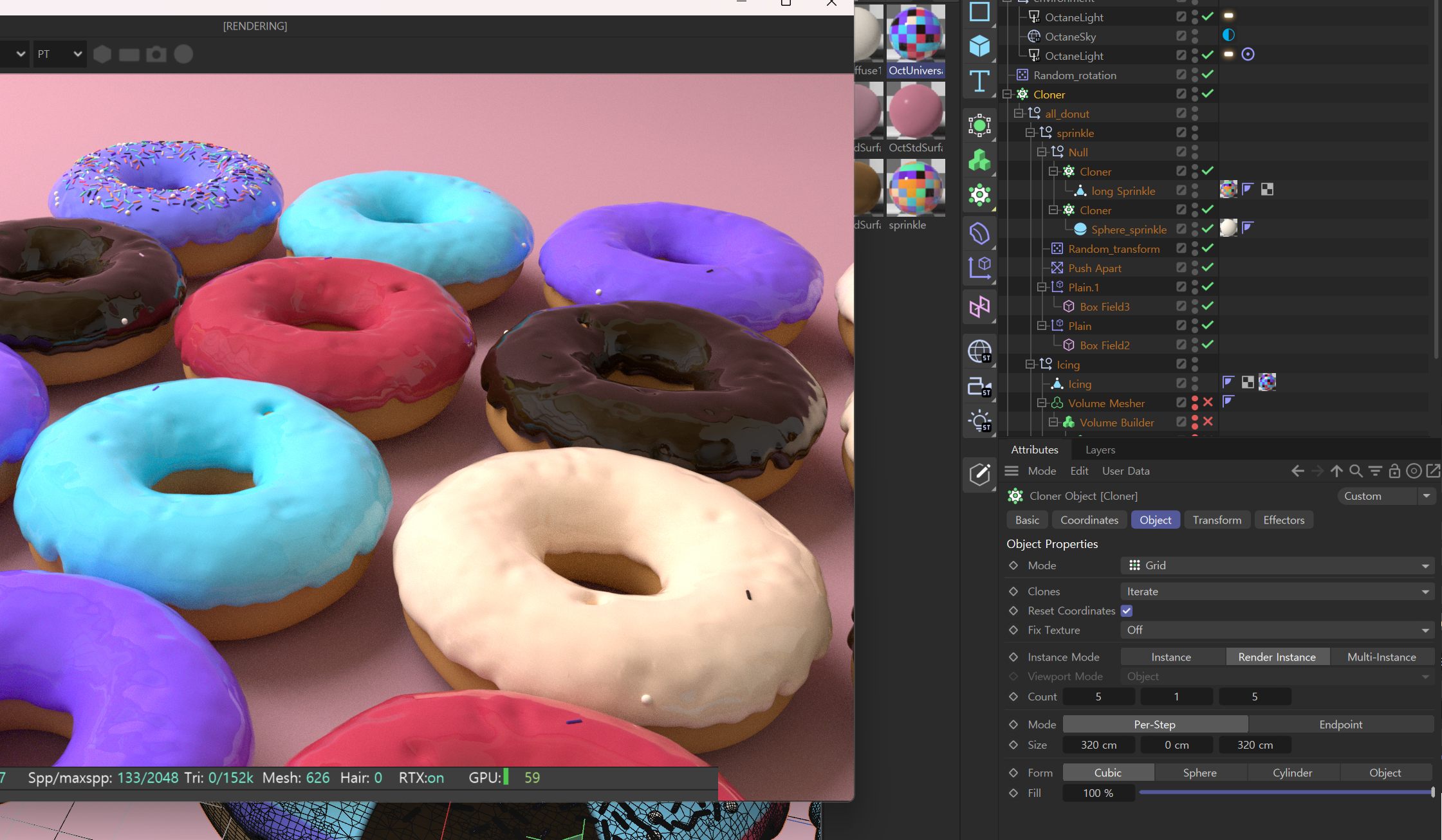
Task: Select Endpoint mode button
Action: coord(1340,724)
